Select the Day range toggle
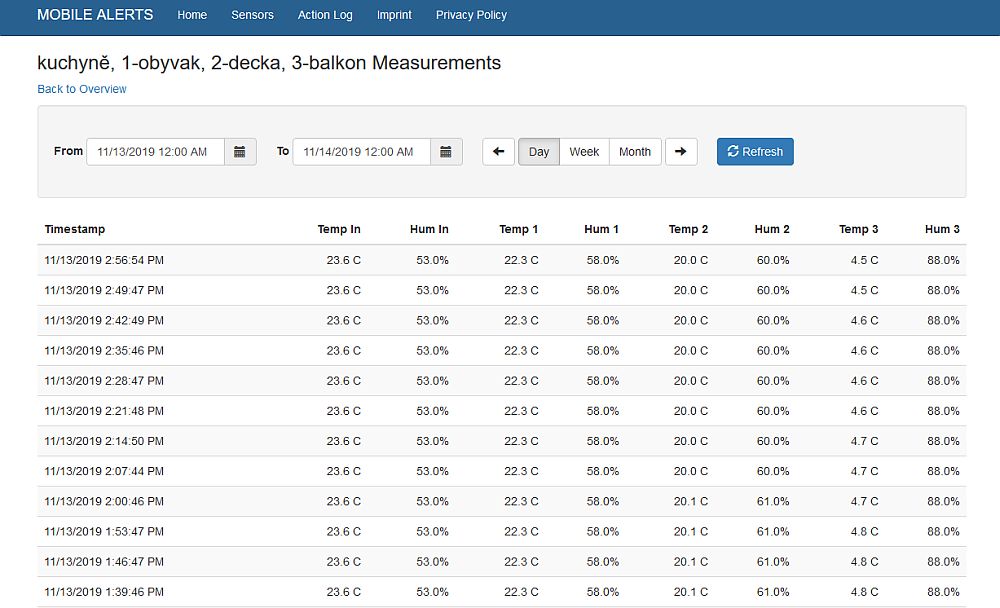Viewport: 1000px width, 608px height. [539, 152]
